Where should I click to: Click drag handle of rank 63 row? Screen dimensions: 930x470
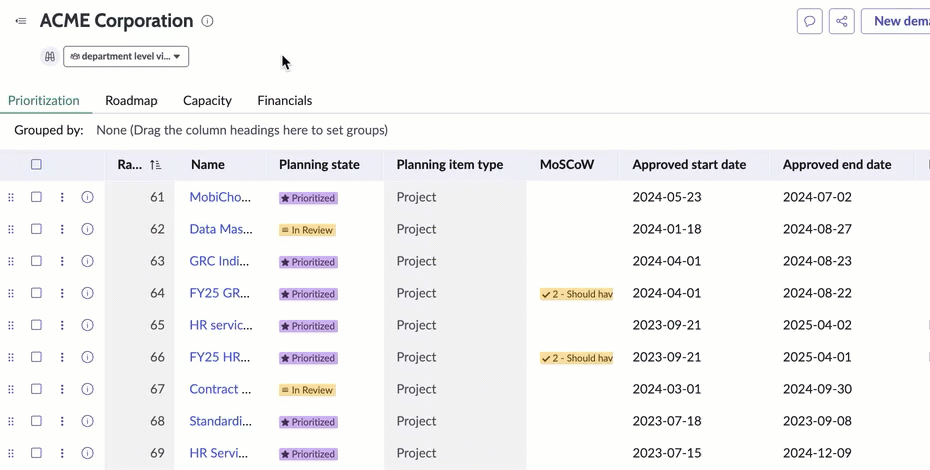coord(11,261)
